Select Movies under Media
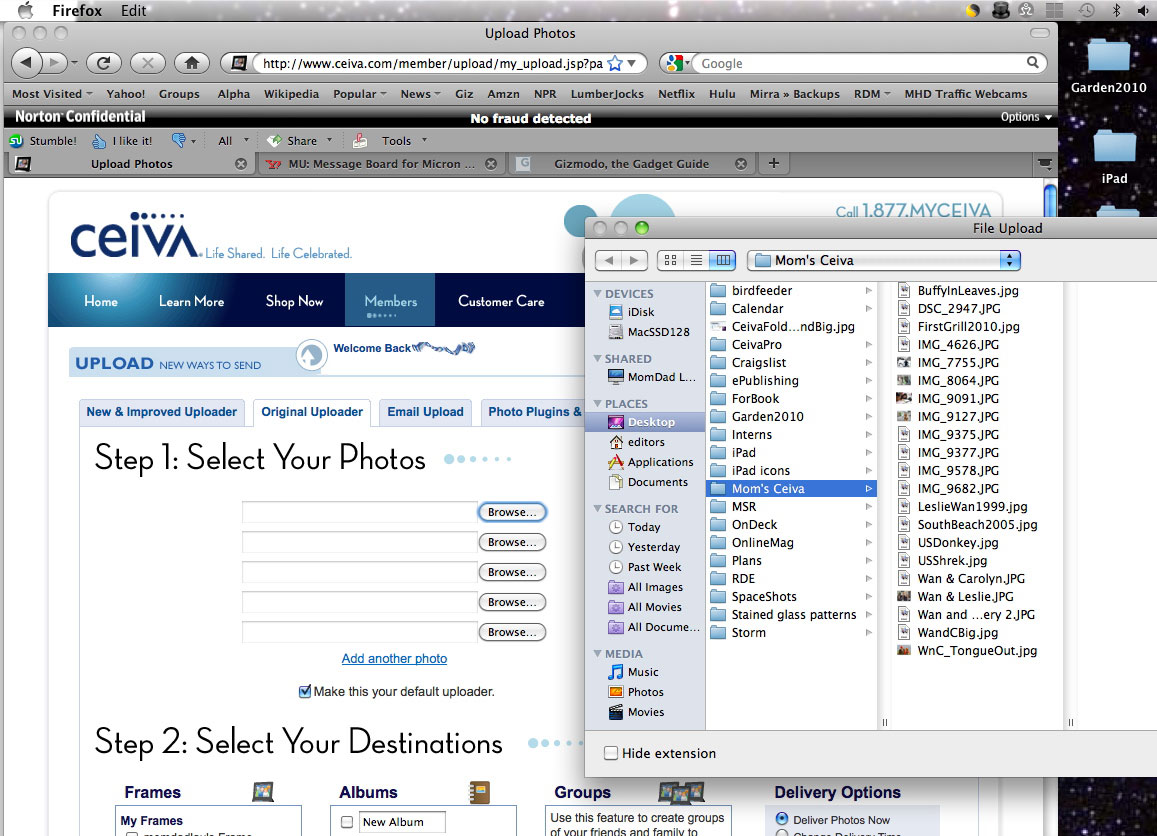 [x=636, y=712]
